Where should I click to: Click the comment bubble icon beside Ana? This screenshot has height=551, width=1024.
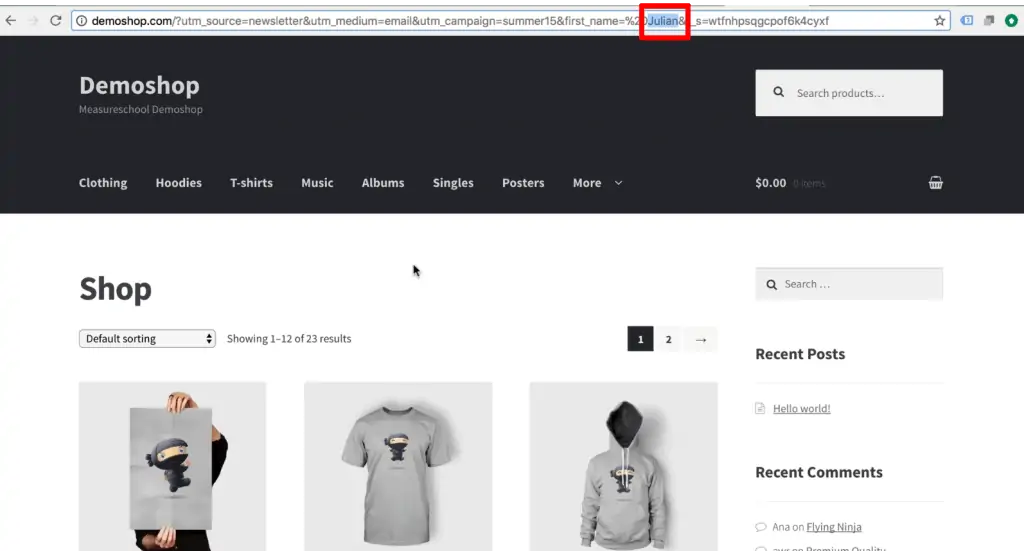click(x=761, y=527)
